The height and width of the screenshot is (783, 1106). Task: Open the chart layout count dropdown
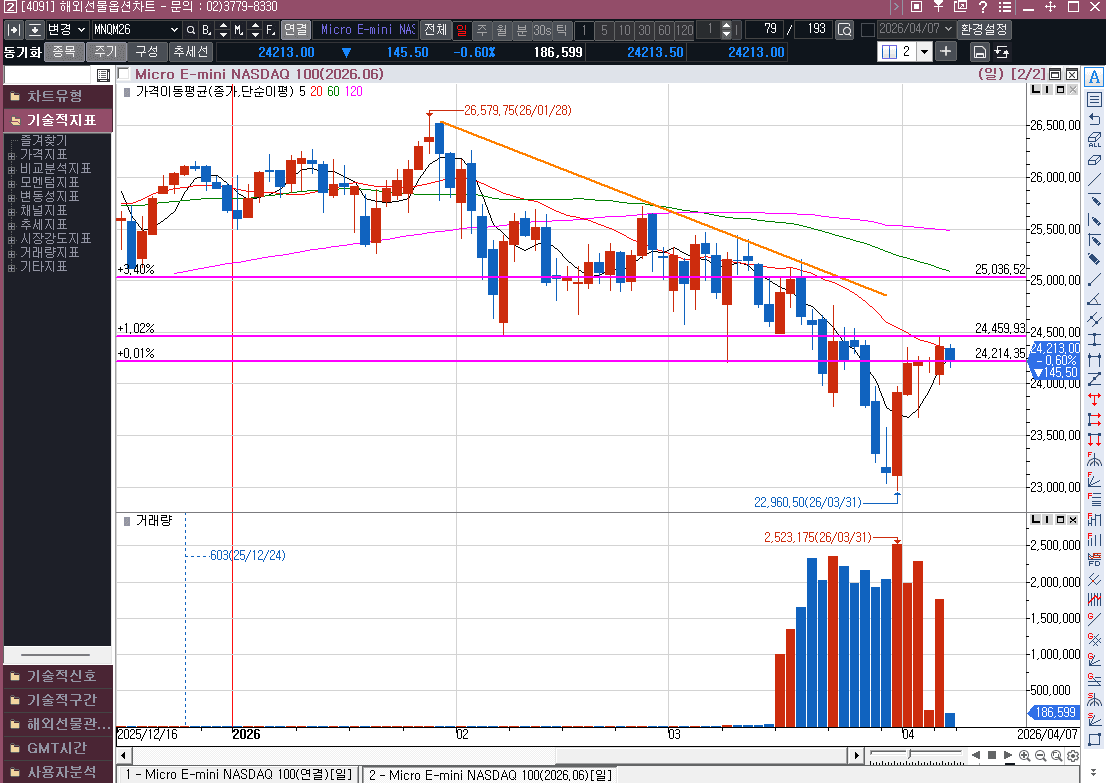pyautogui.click(x=924, y=51)
